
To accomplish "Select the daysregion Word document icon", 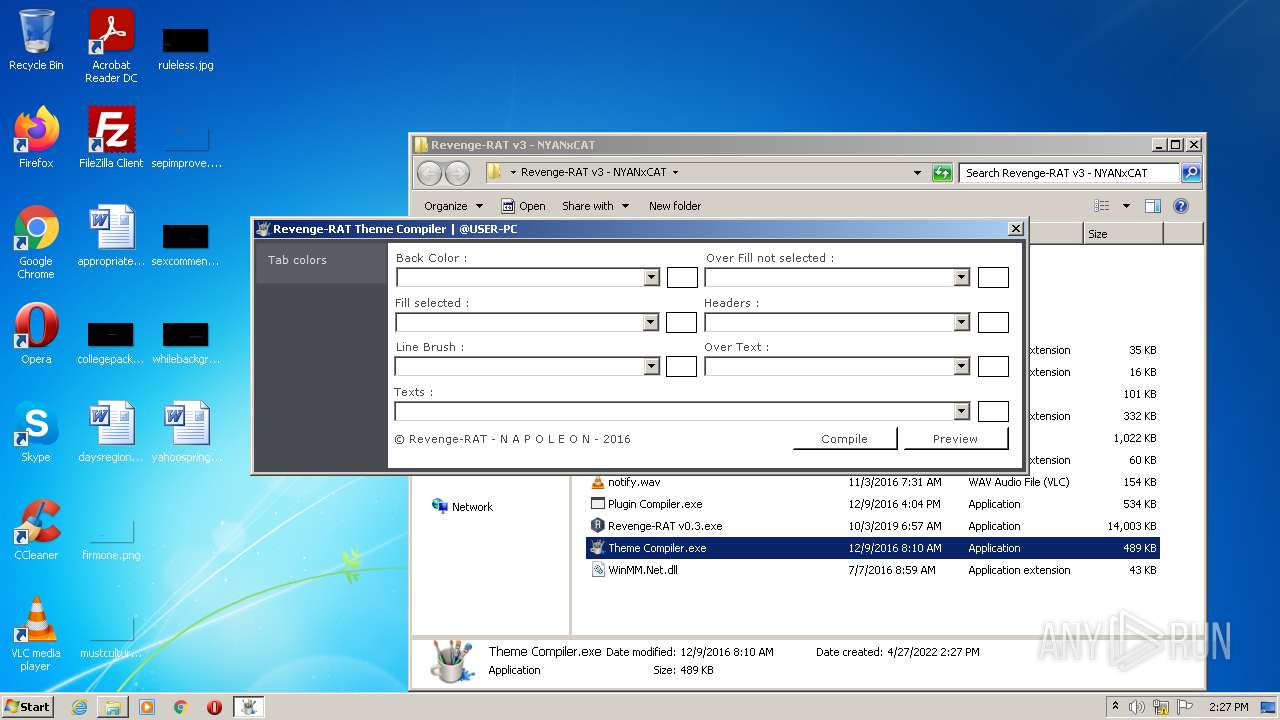I will [x=111, y=432].
